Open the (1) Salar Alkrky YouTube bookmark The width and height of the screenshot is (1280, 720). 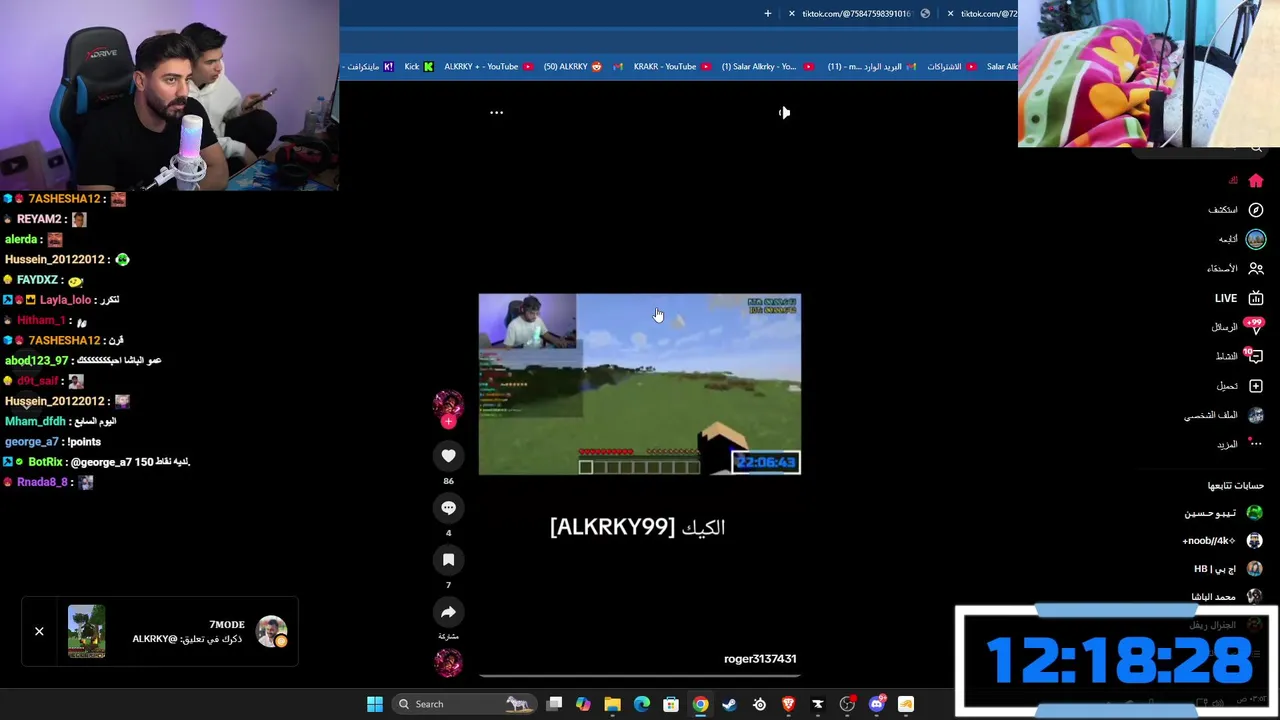(766, 67)
